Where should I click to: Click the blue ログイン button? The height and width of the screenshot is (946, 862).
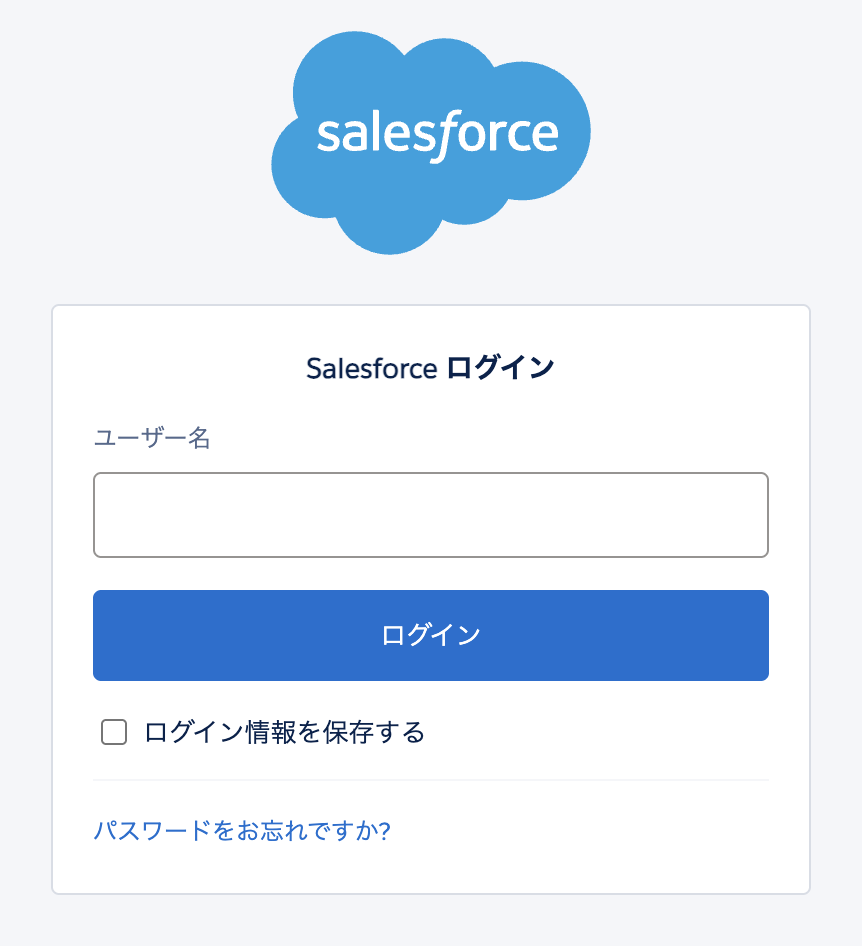click(431, 635)
